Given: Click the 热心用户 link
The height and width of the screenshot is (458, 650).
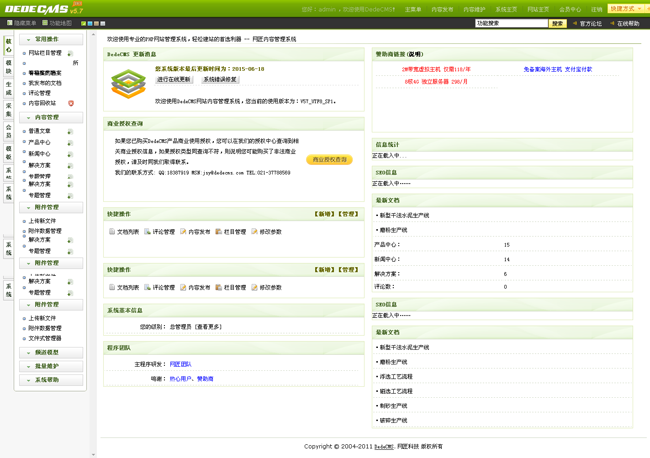Looking at the screenshot, I should (180, 379).
